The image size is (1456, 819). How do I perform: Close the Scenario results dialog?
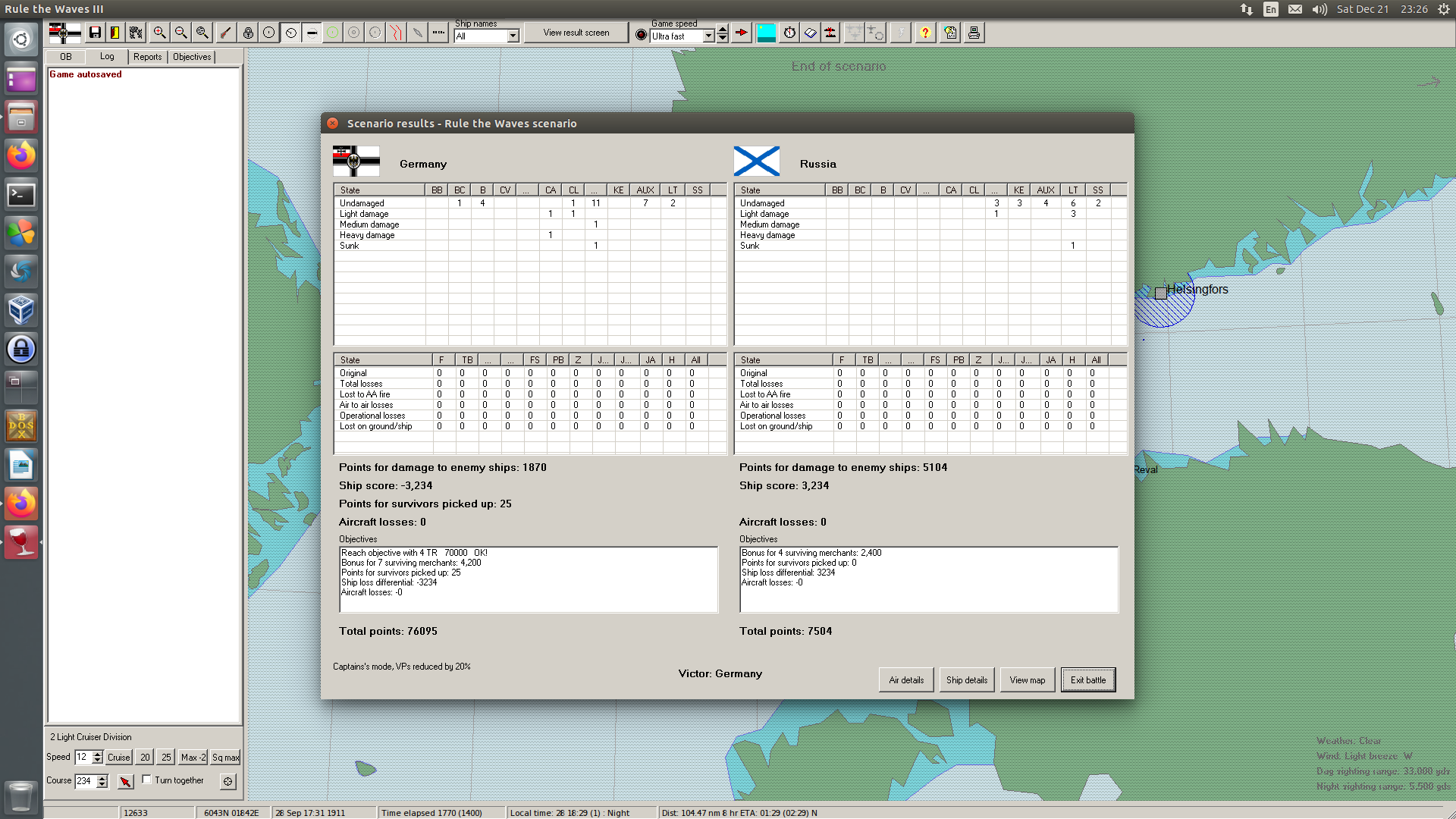[333, 123]
